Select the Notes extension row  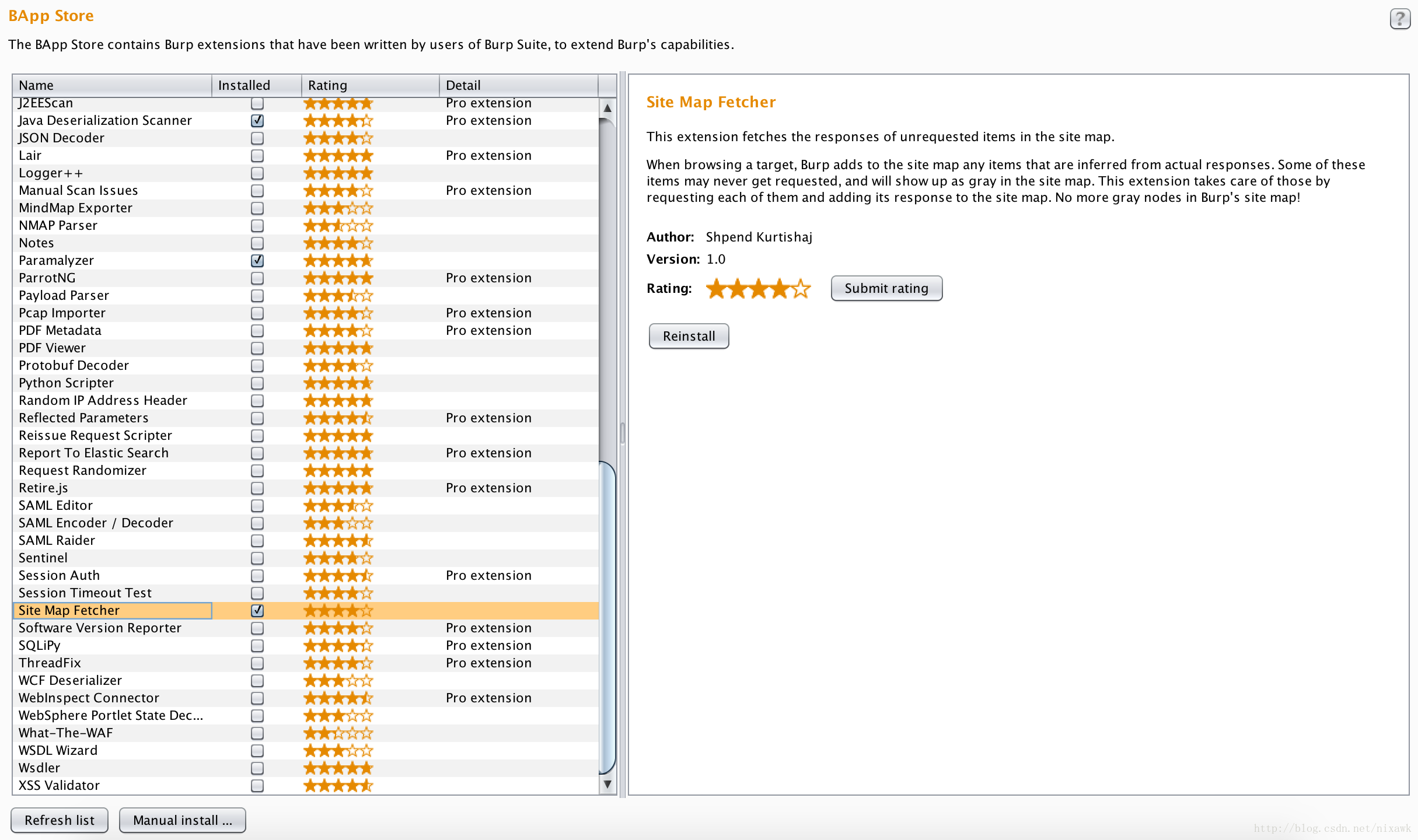tap(306, 243)
